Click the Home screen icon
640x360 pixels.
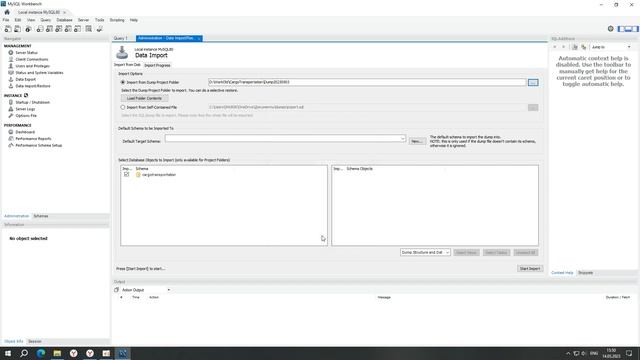7,12
